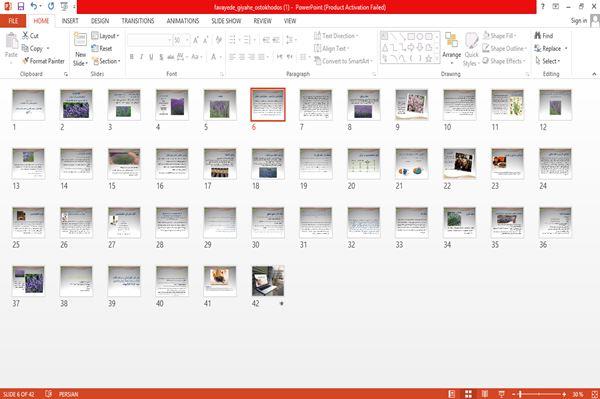Open the FILE tab

(x=13, y=21)
